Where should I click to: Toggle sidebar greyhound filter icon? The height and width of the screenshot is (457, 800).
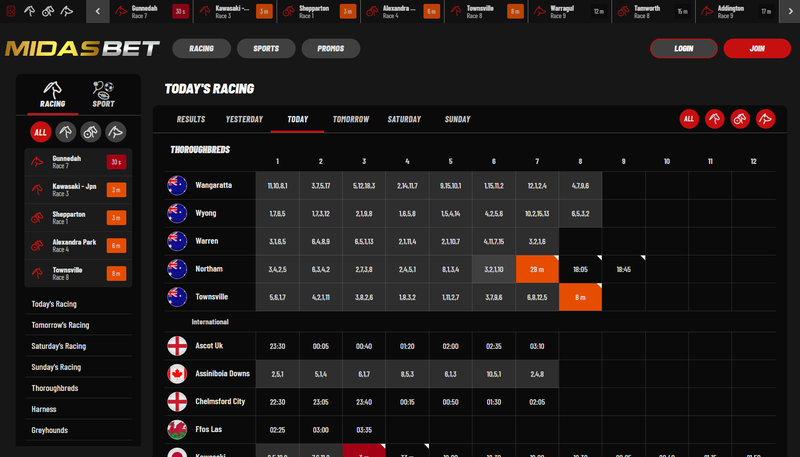click(116, 132)
